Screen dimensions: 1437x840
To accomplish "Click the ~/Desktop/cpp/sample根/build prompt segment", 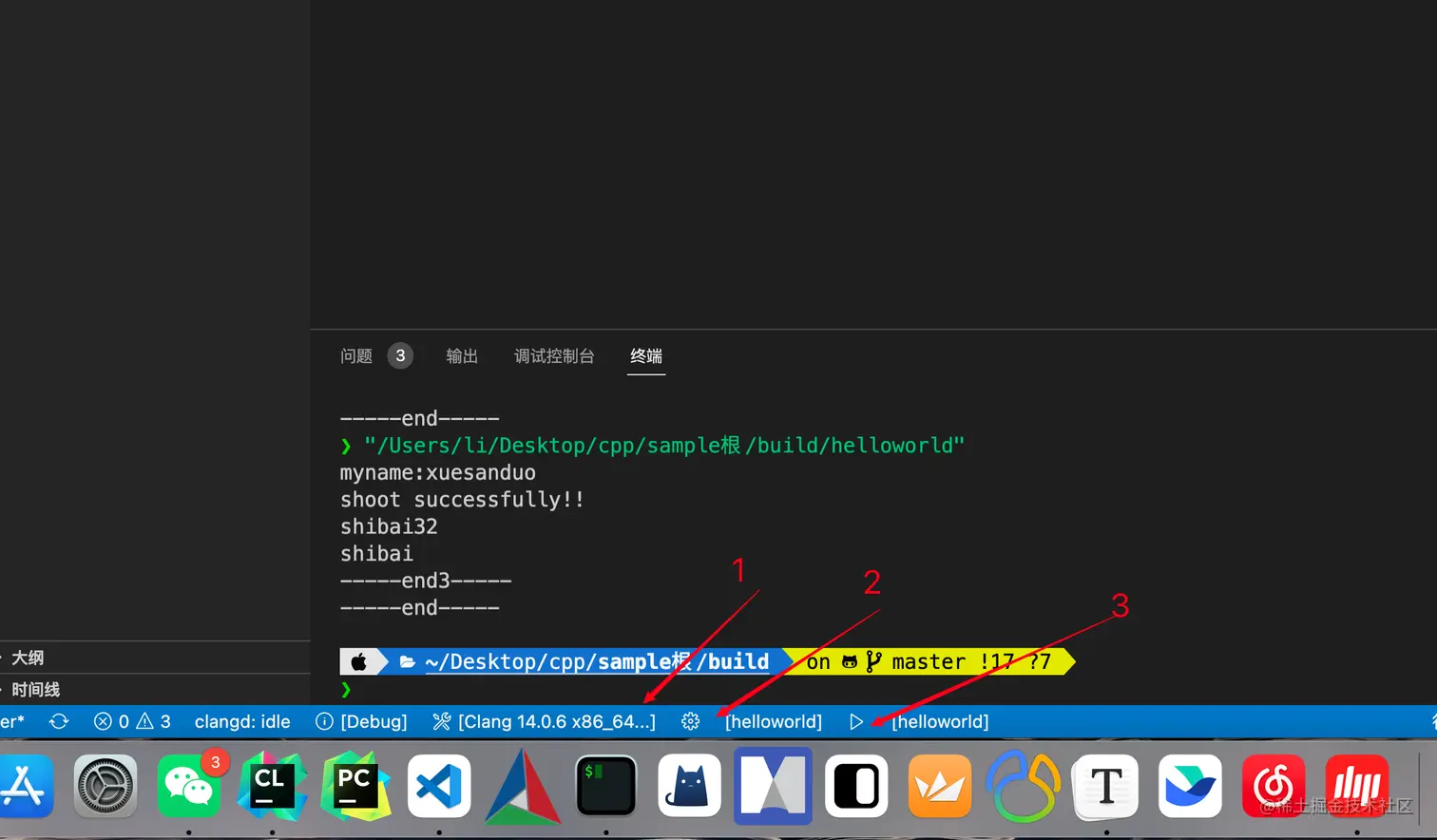I will coord(597,661).
